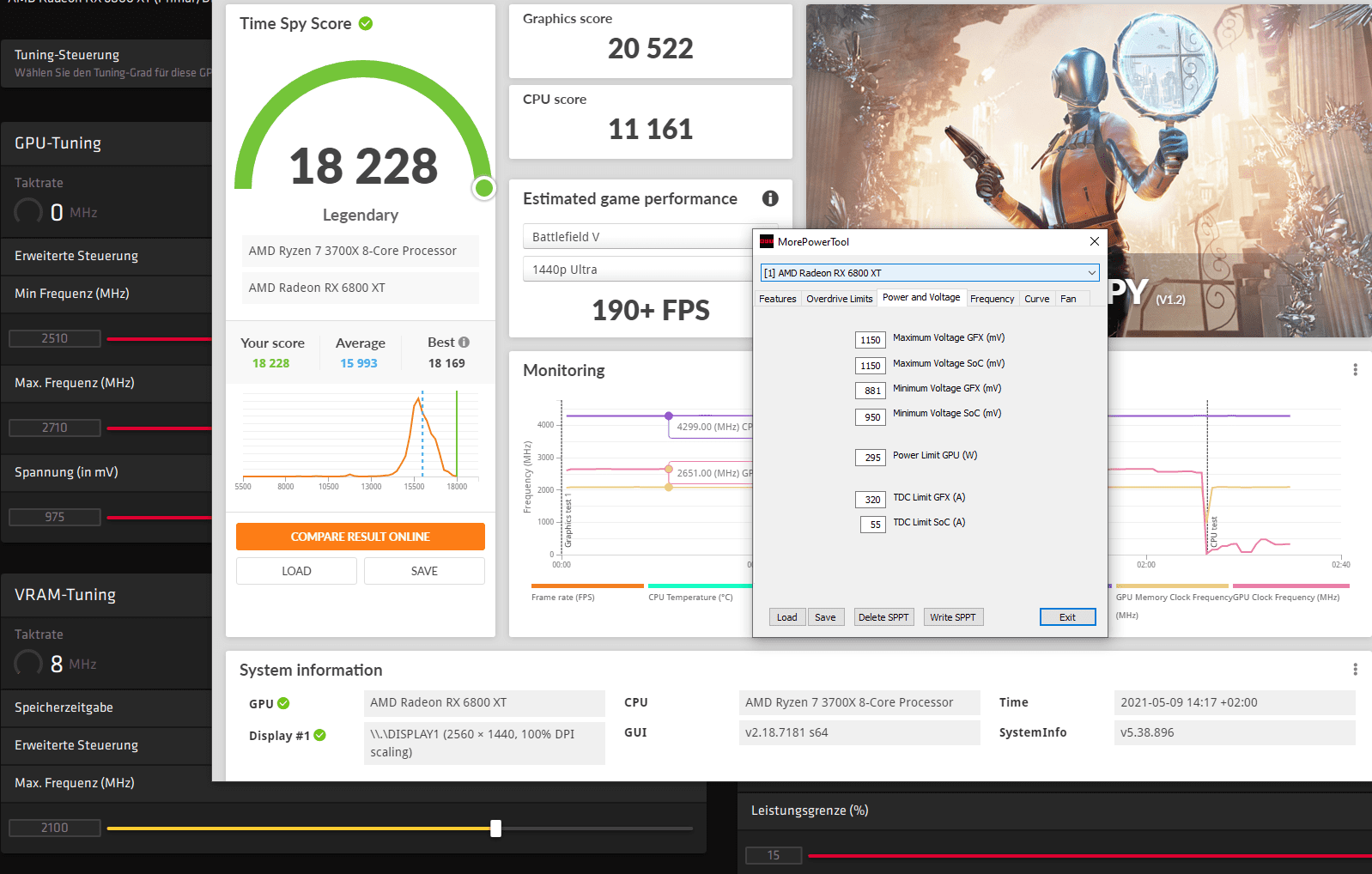Click the Max. Frequenz value box 2710

(x=55, y=428)
